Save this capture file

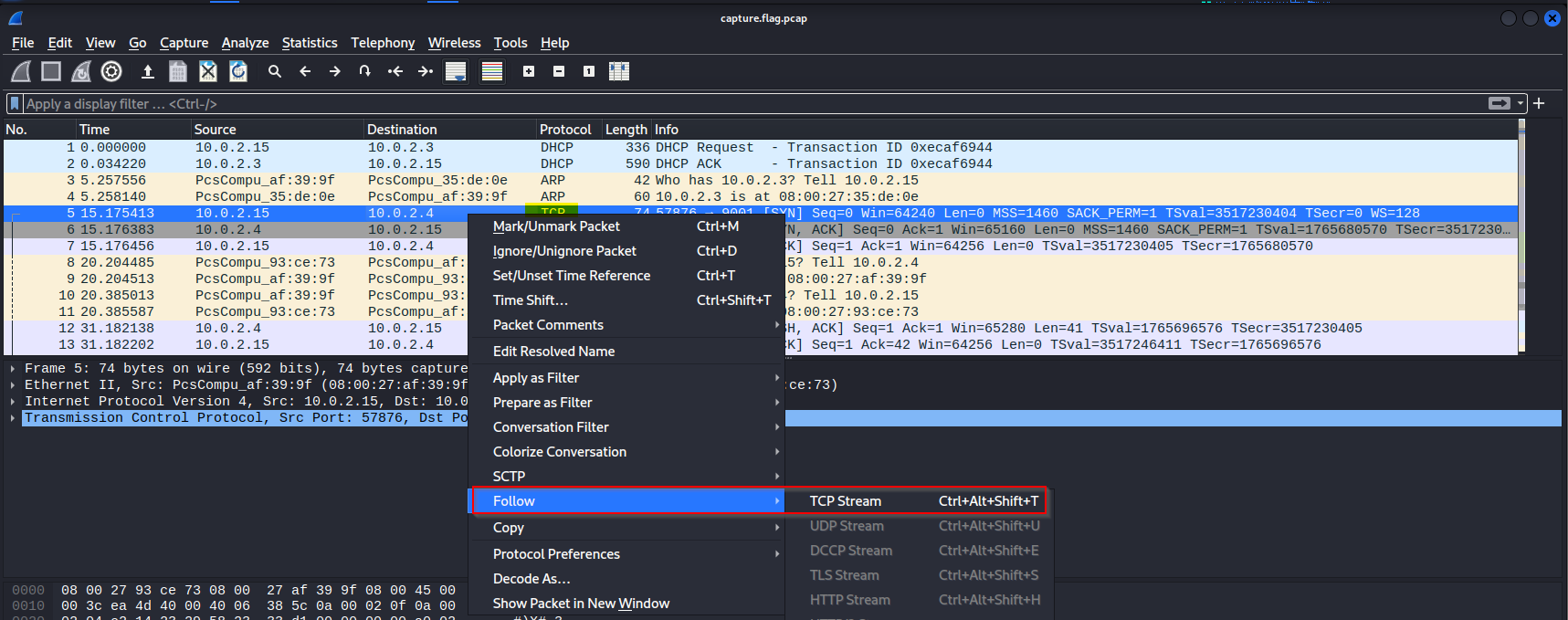178,71
